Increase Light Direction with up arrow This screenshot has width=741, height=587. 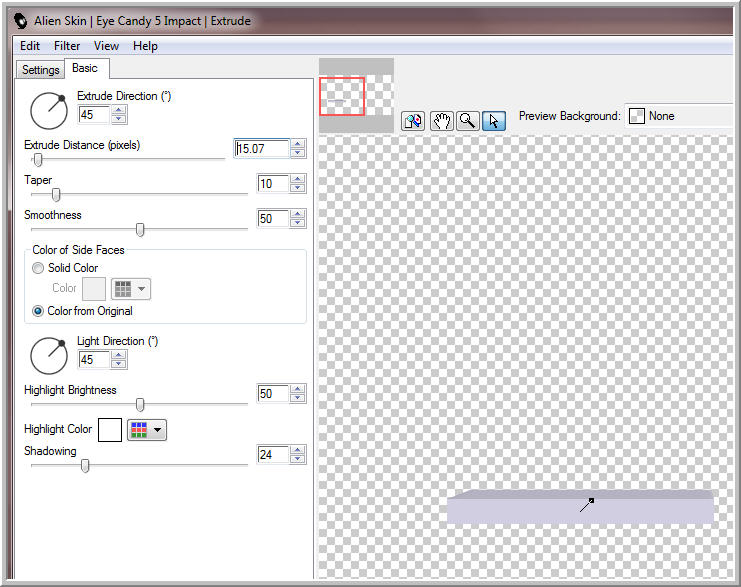(x=119, y=355)
